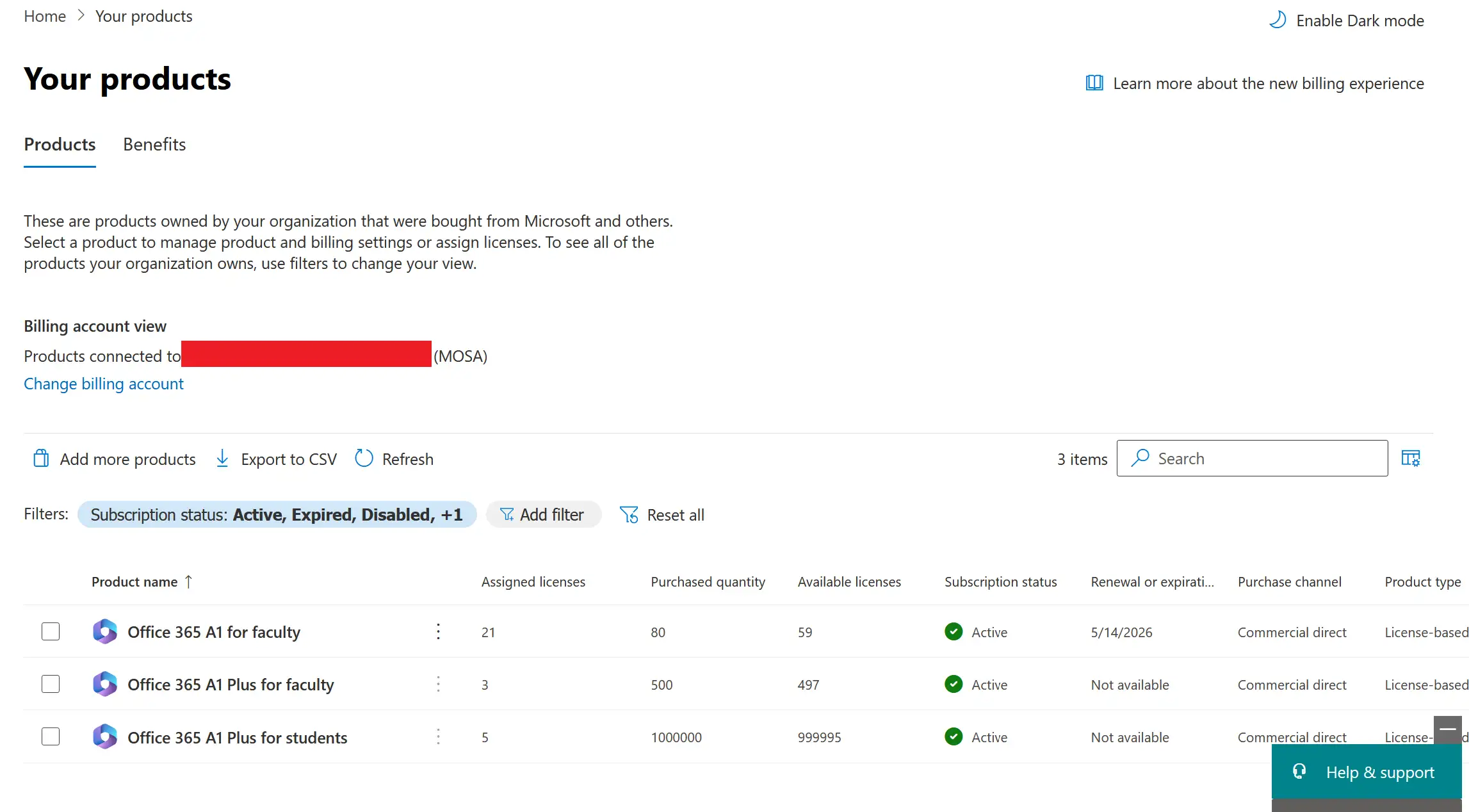Open more actions for A1 Plus for faculty
Image resolution: width=1469 pixels, height=812 pixels.
pos(438,685)
